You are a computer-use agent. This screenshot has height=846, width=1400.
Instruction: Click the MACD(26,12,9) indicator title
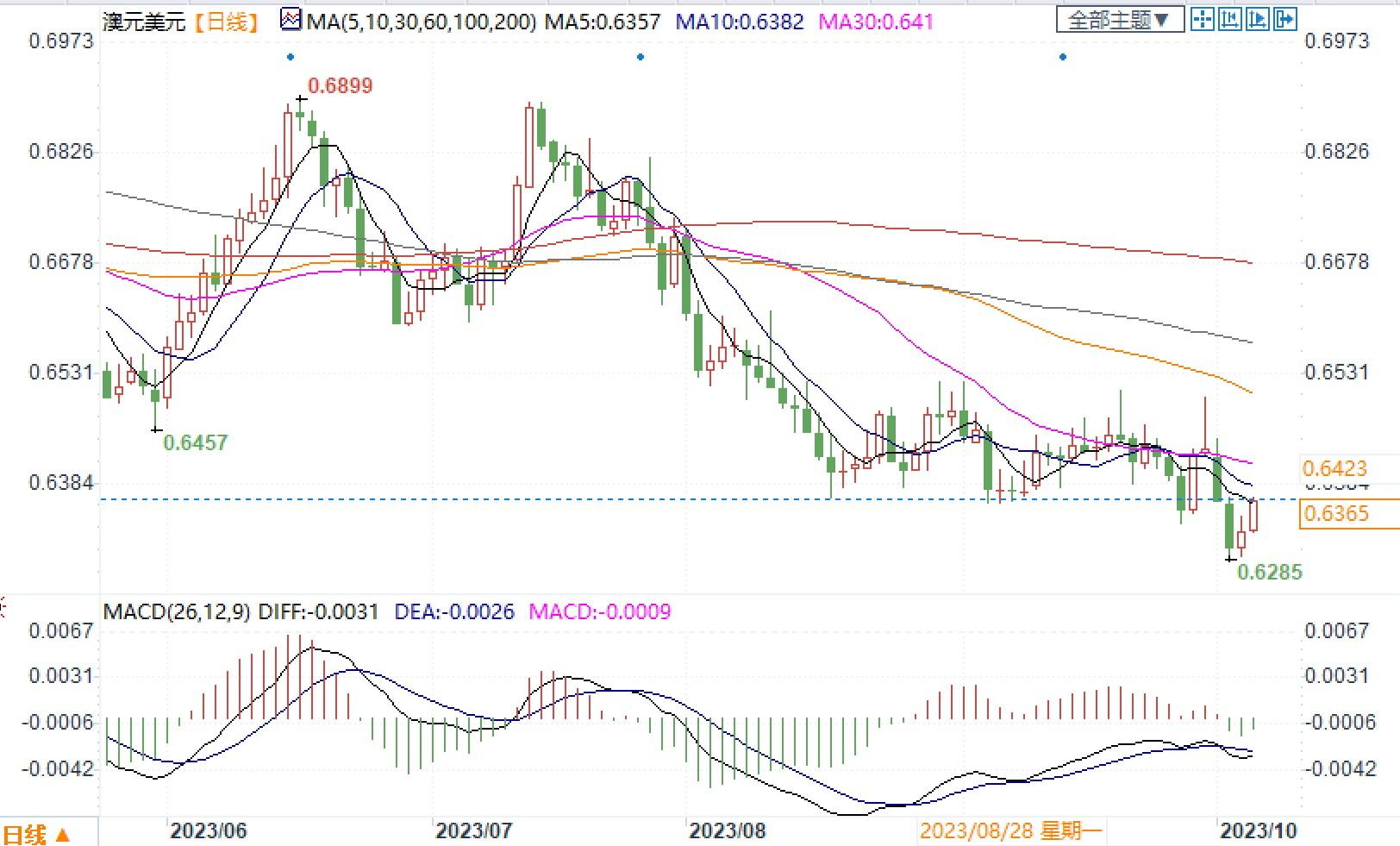click(177, 612)
